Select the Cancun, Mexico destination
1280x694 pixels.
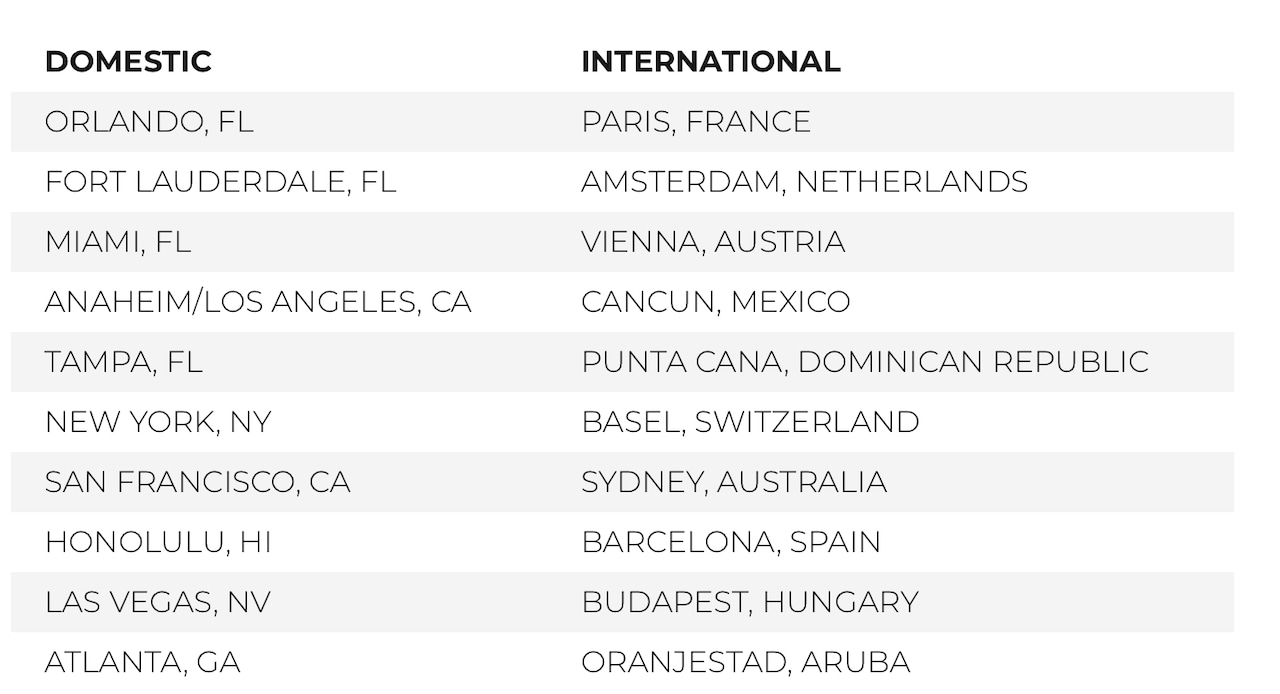[715, 302]
